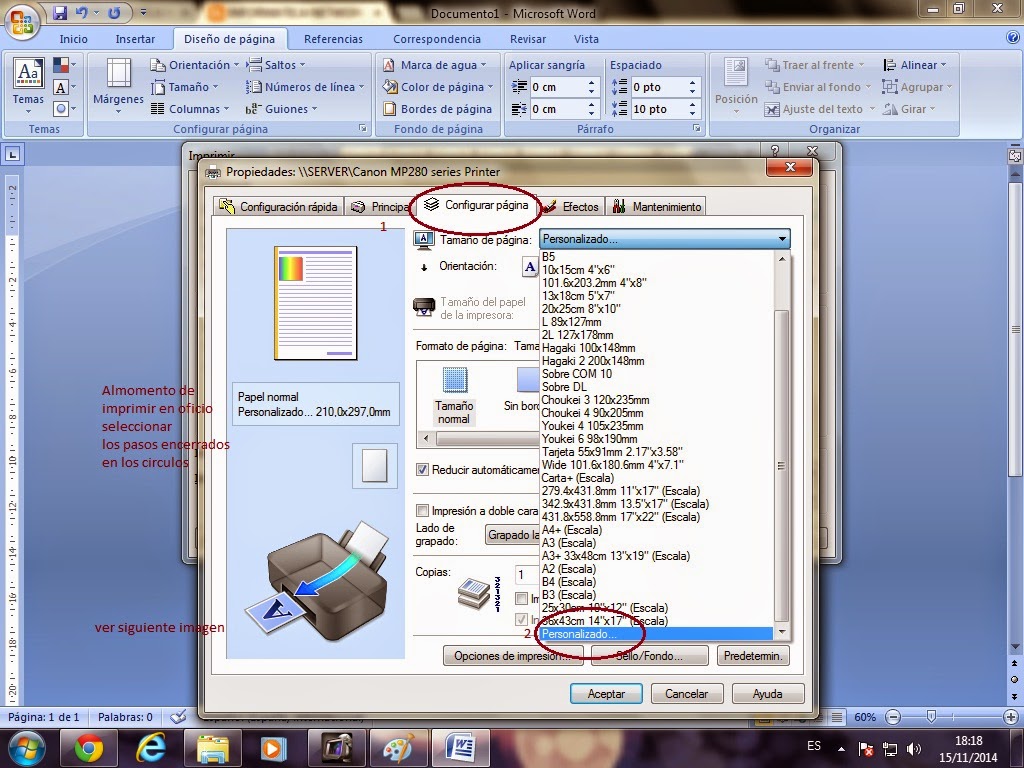Switch to Inicio ribbon tab
Screen dimensions: 1024x768
(73, 39)
